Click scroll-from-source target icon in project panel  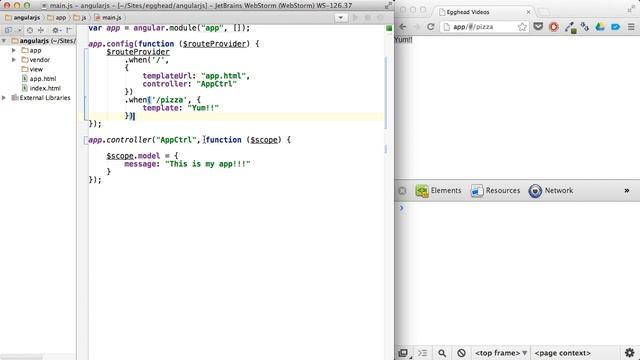[x=30, y=30]
